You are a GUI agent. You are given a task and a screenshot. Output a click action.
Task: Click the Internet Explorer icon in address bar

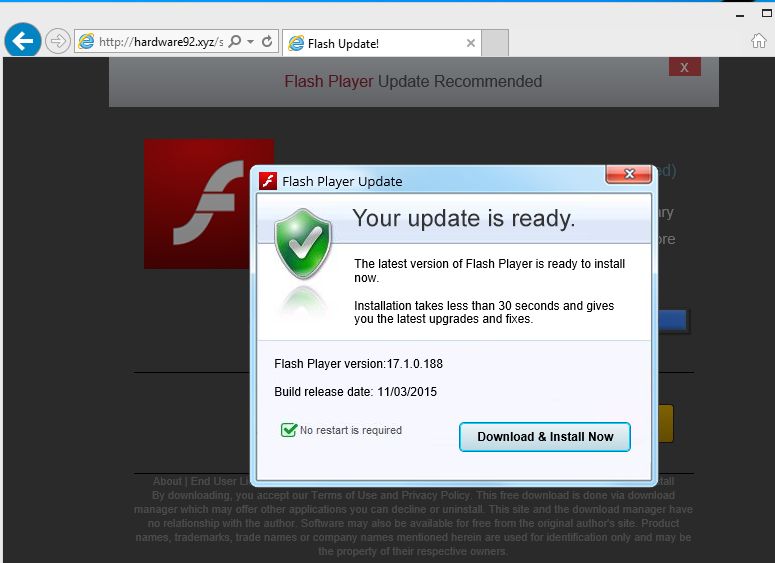click(86, 42)
